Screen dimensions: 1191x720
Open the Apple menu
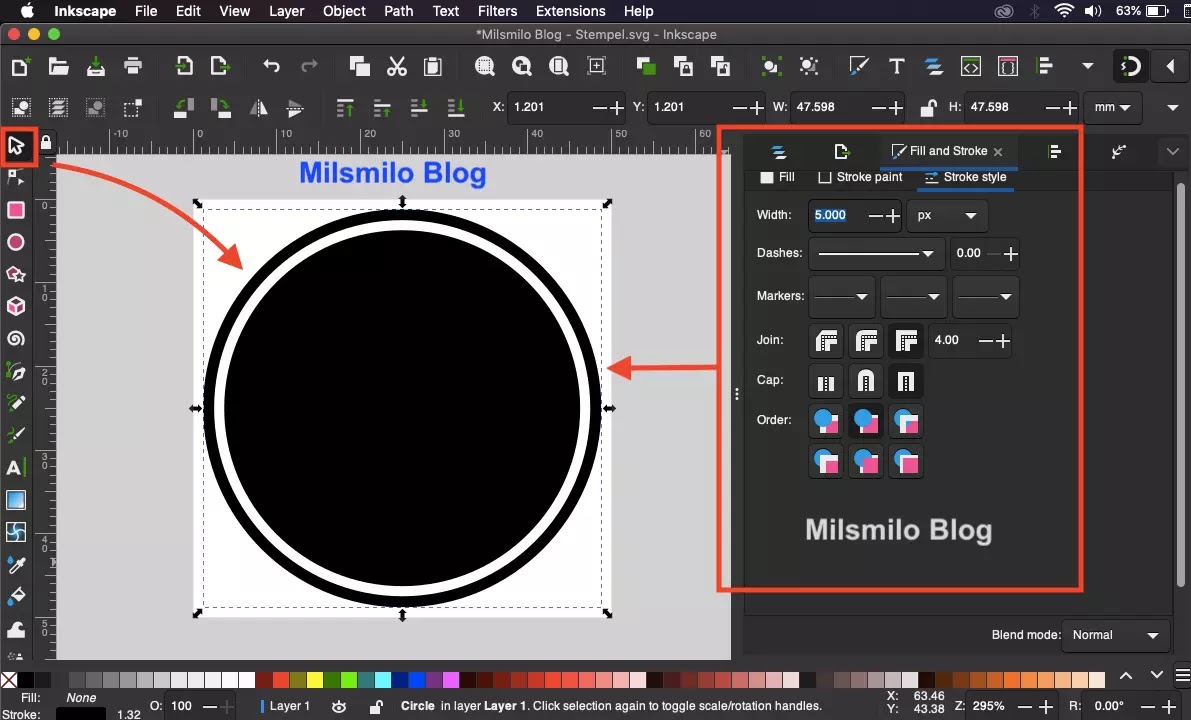[27, 11]
